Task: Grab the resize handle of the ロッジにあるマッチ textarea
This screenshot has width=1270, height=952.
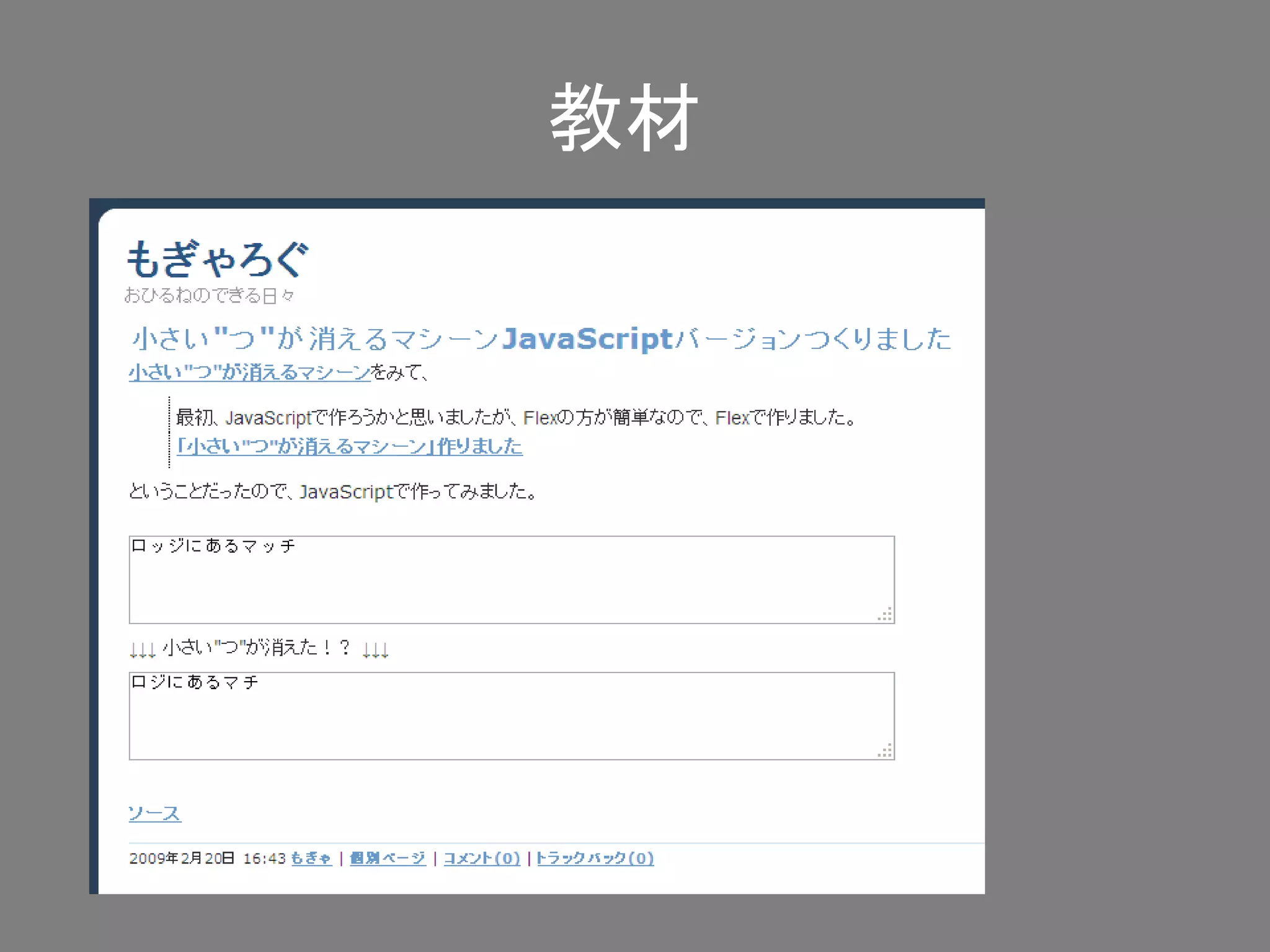Action: pos(886,614)
